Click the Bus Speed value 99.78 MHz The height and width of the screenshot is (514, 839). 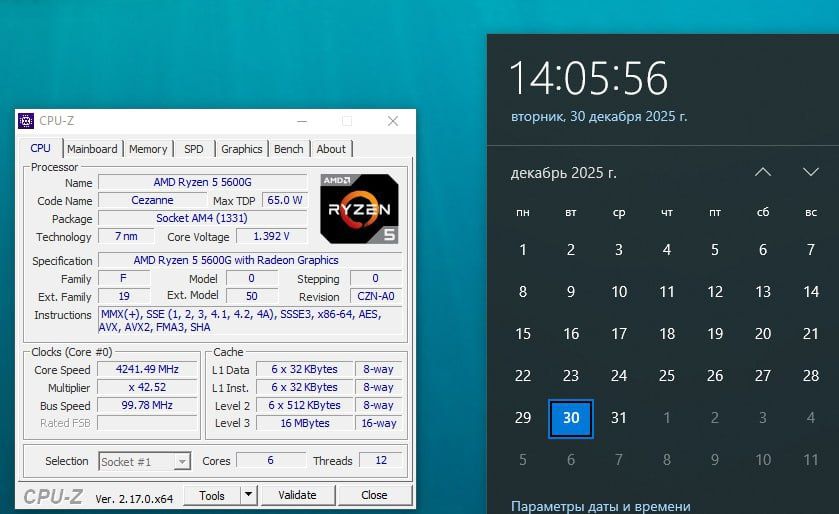(147, 405)
